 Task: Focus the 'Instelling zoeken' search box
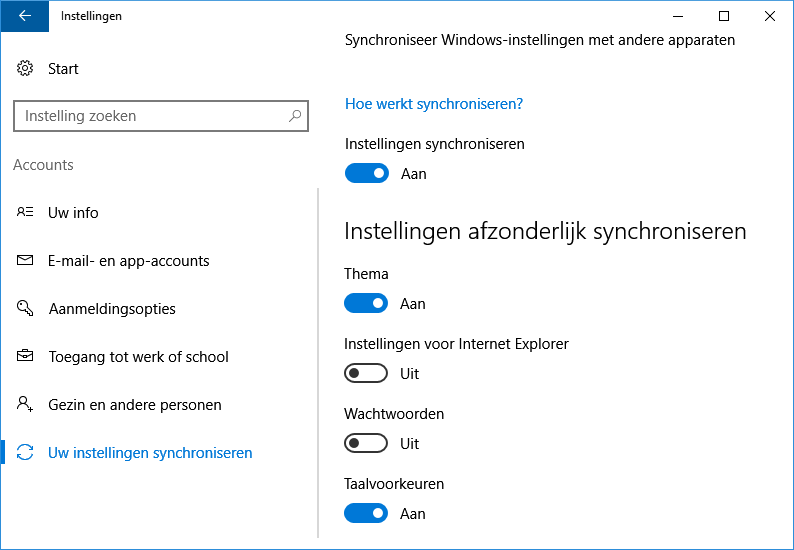click(150, 116)
